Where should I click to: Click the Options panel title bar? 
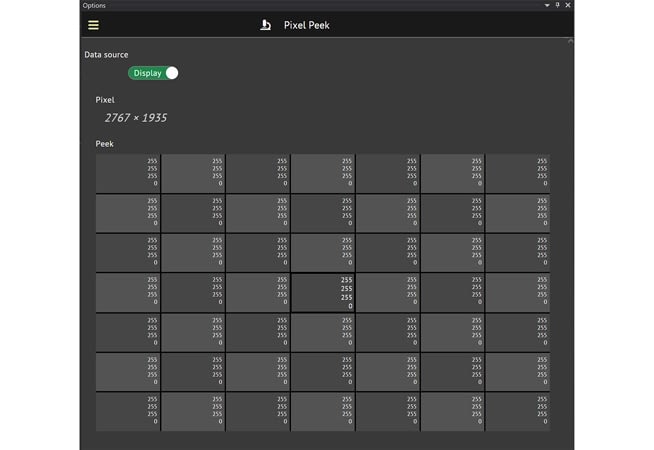pyautogui.click(x=300, y=5)
